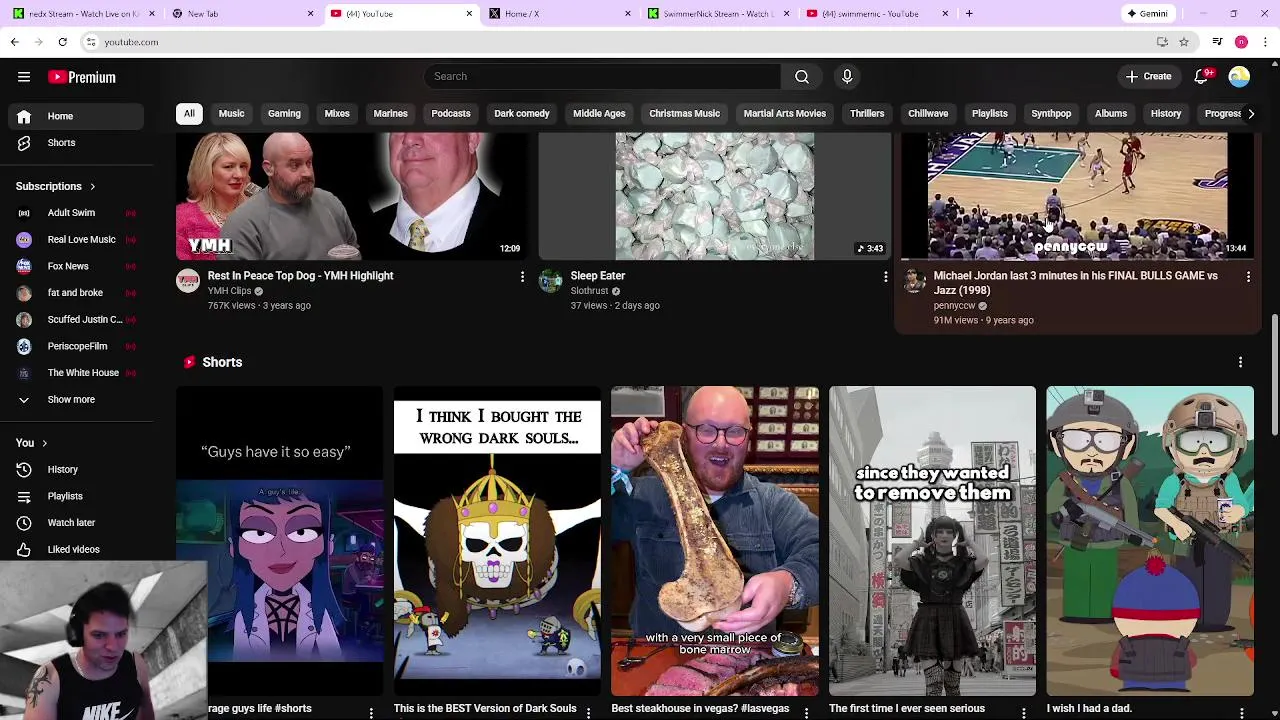Open Watch later list

point(76,523)
